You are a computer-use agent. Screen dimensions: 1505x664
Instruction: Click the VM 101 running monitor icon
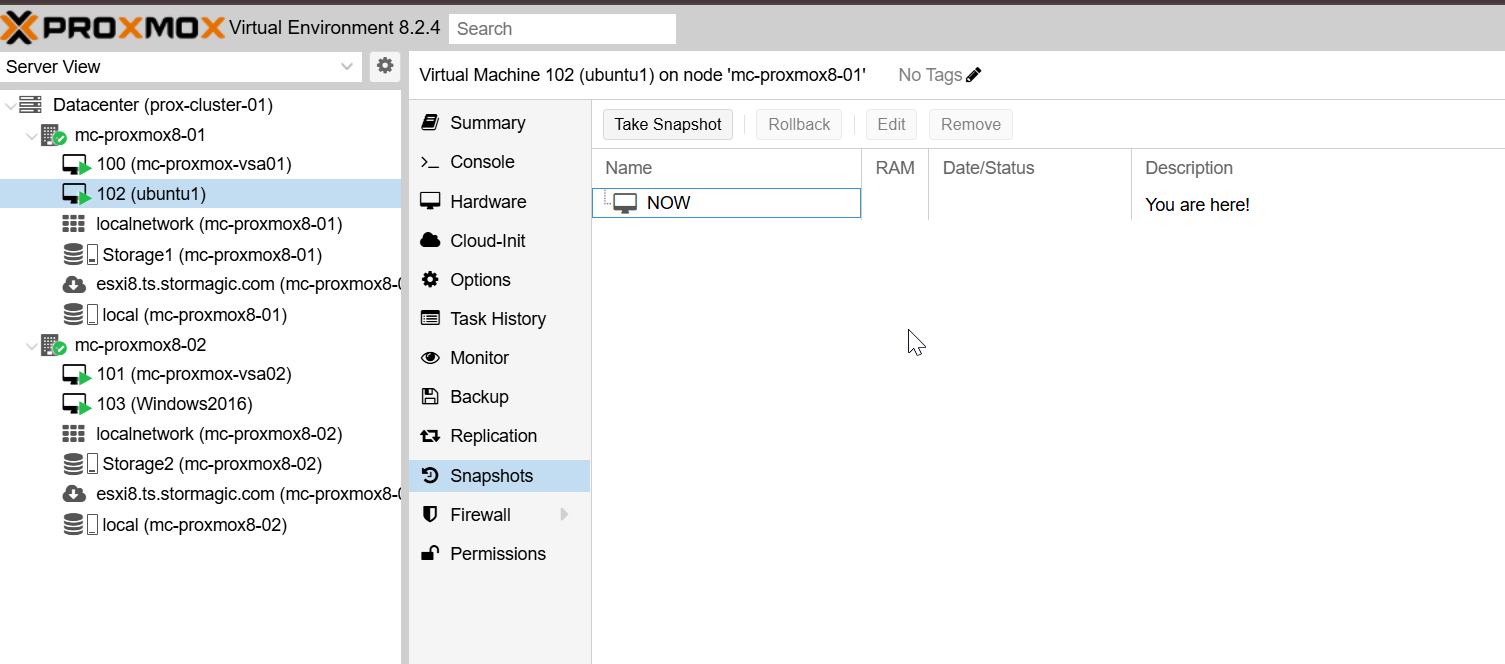(76, 375)
